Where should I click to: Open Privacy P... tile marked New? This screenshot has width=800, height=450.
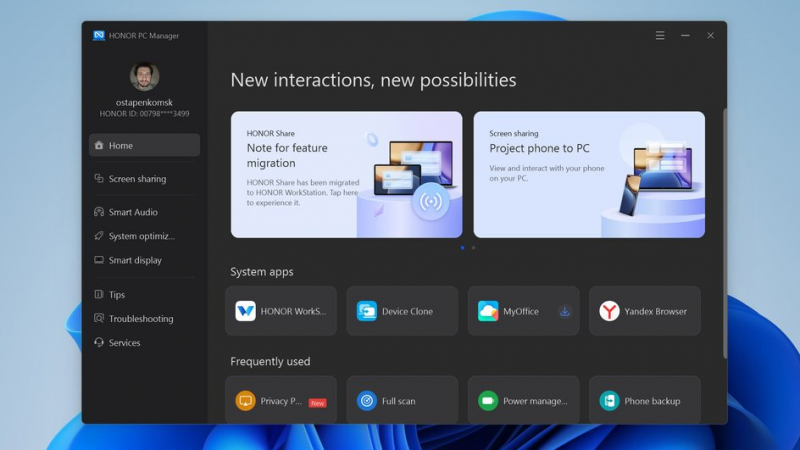[x=281, y=400]
